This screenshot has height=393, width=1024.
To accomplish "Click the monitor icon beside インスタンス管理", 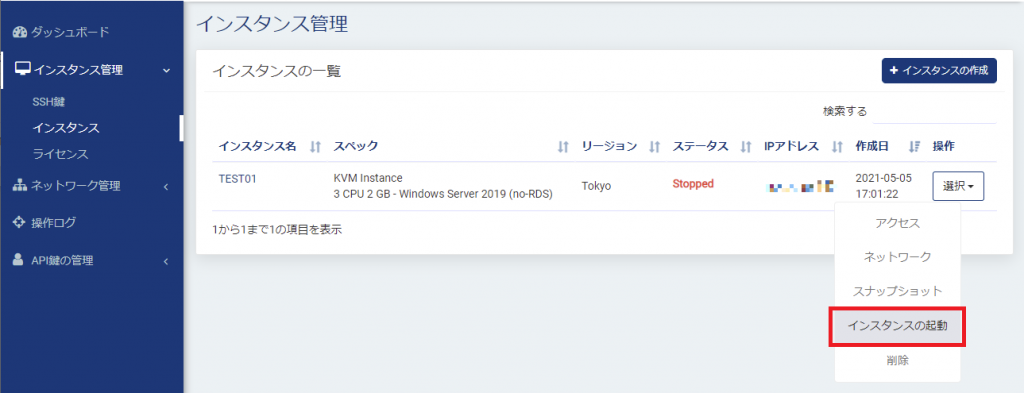I will (x=23, y=69).
